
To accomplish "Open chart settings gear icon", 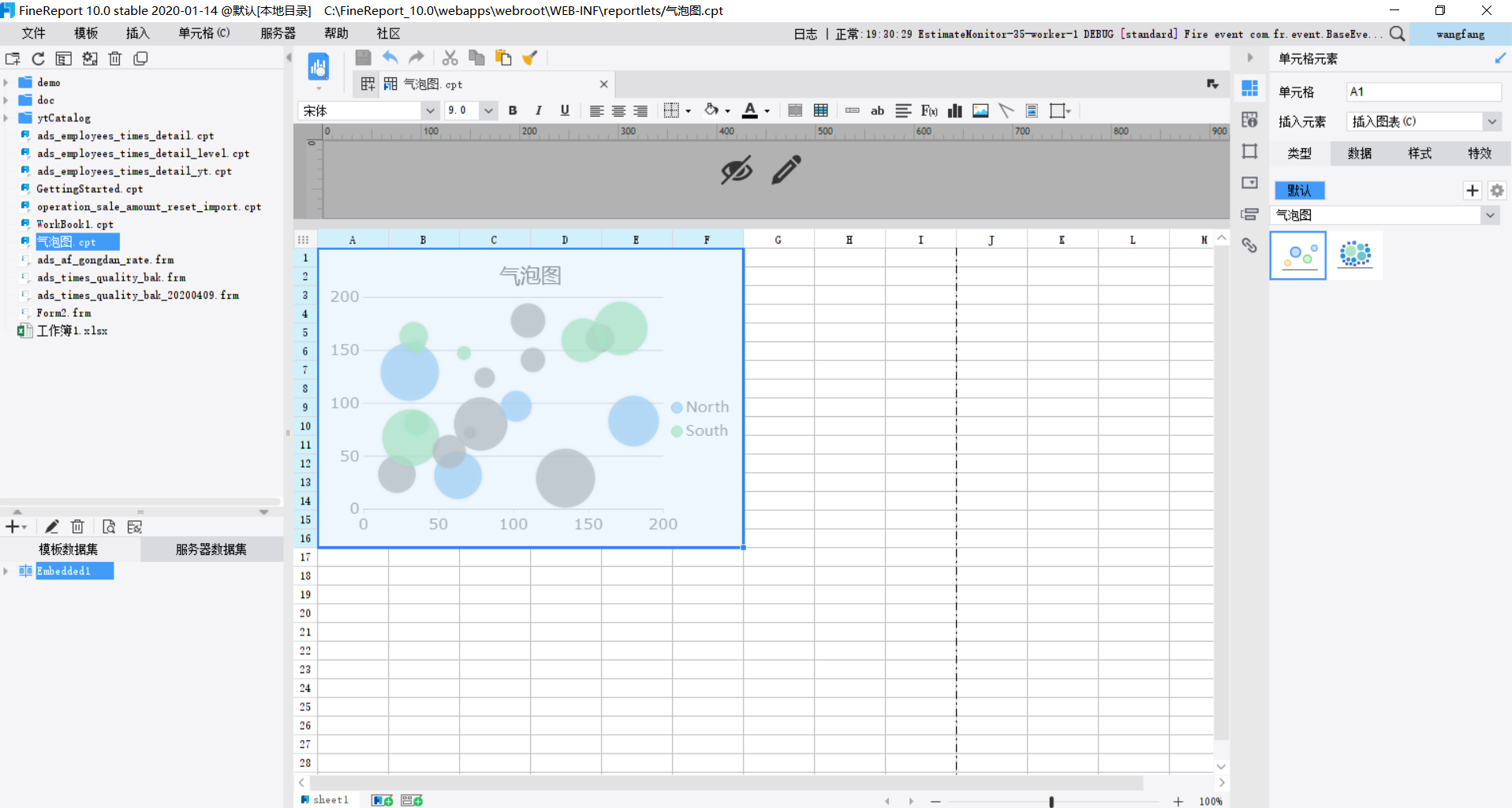I will (1497, 191).
